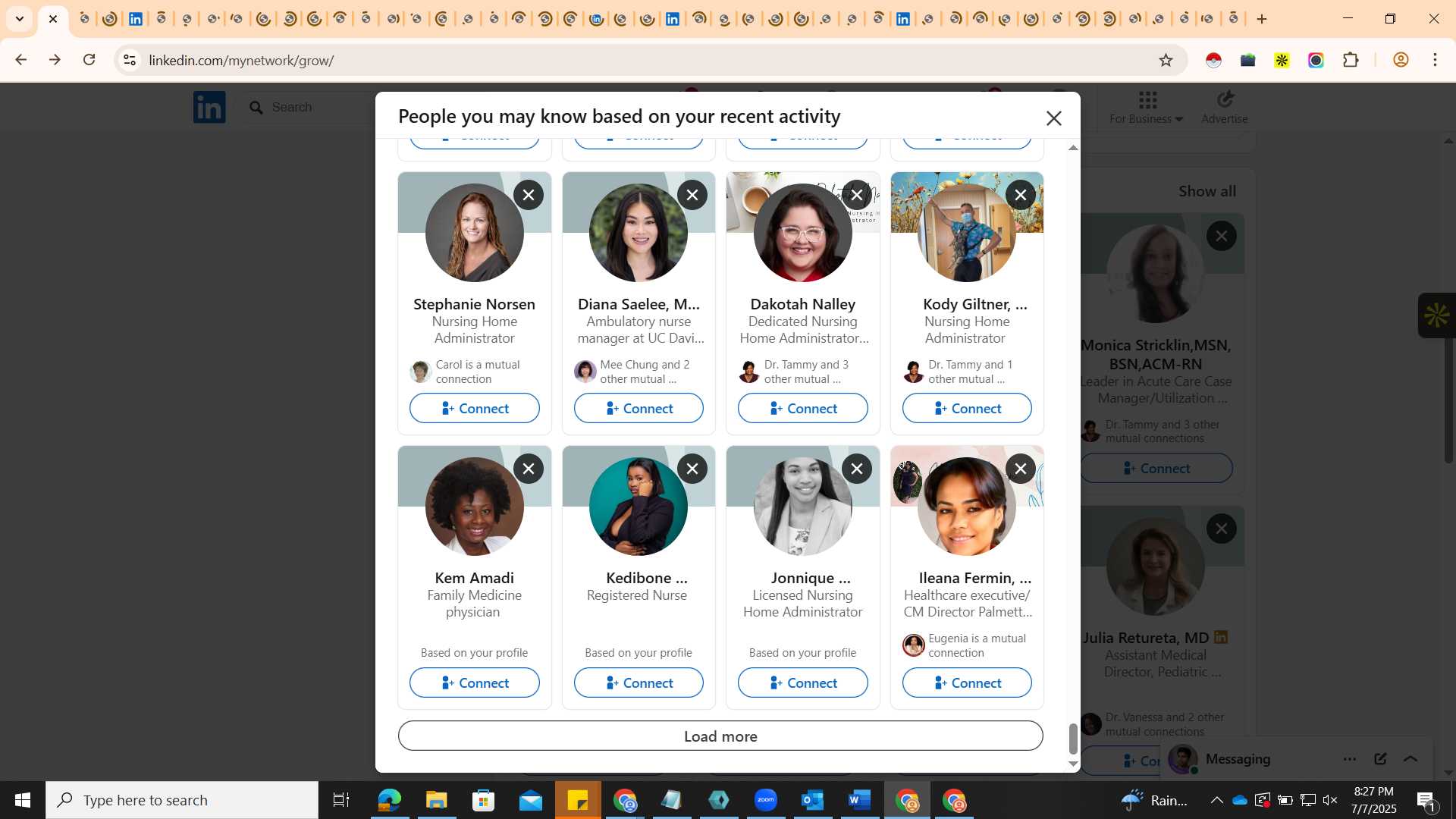The height and width of the screenshot is (819, 1456).
Task: Close the active browser tab
Action: tap(53, 19)
